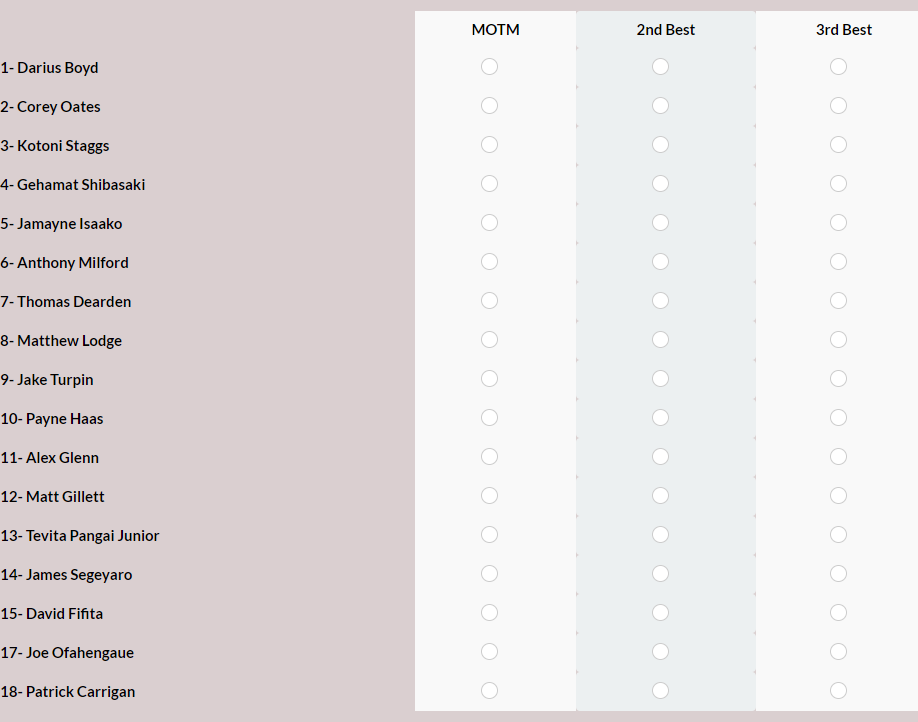Select MOTM for Gehamat Shibasaki

coord(489,184)
